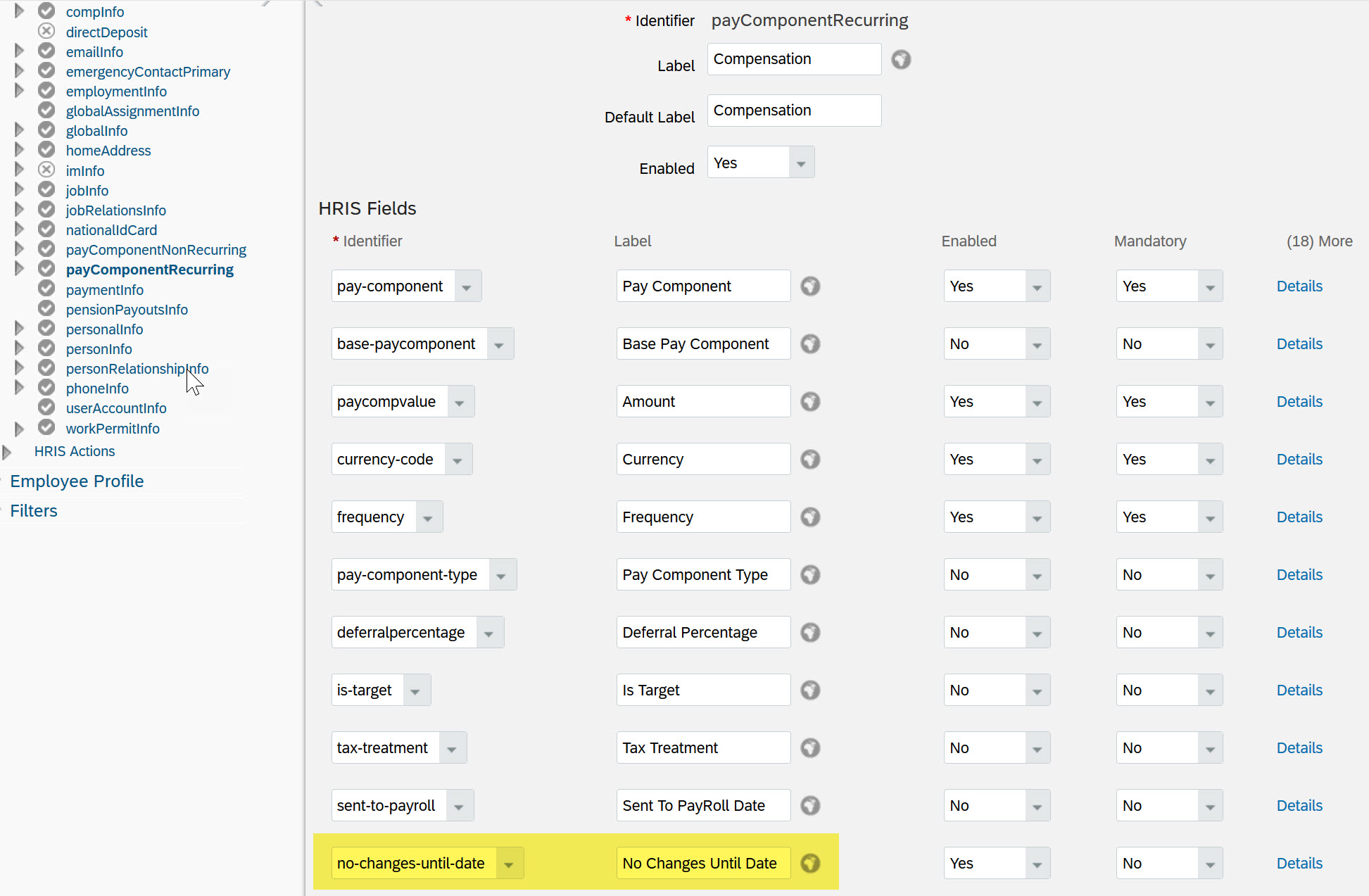Image resolution: width=1369 pixels, height=896 pixels.
Task: Click check icon for payComponentRecurring
Action: pyautogui.click(x=46, y=268)
